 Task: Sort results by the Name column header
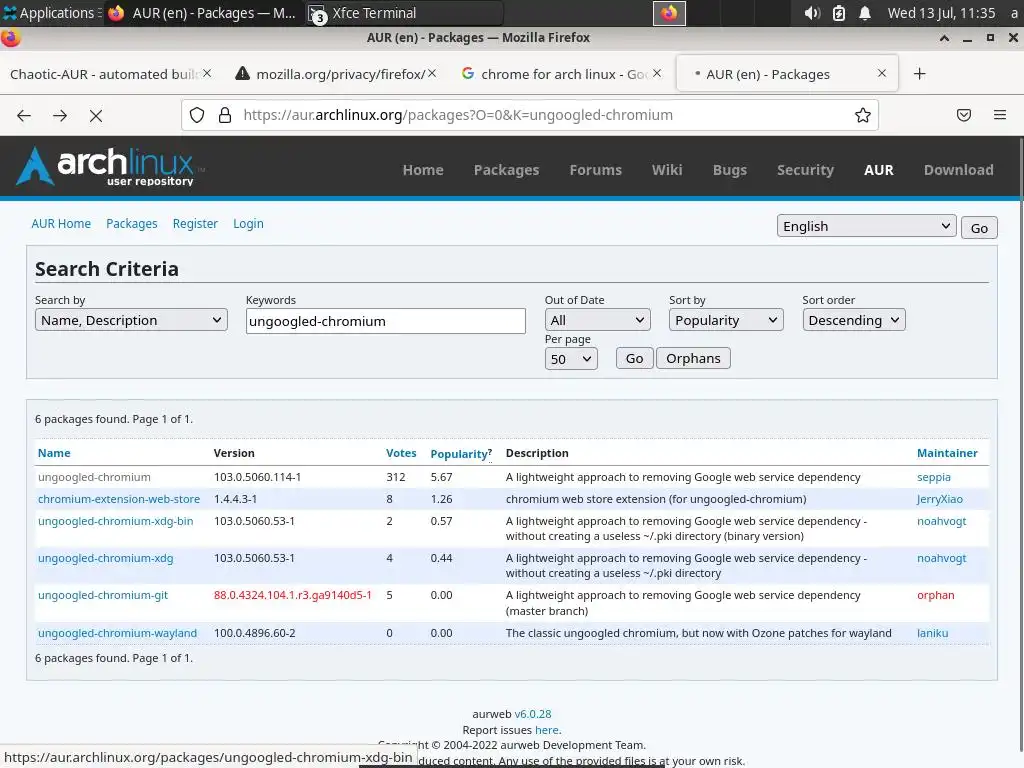54,453
